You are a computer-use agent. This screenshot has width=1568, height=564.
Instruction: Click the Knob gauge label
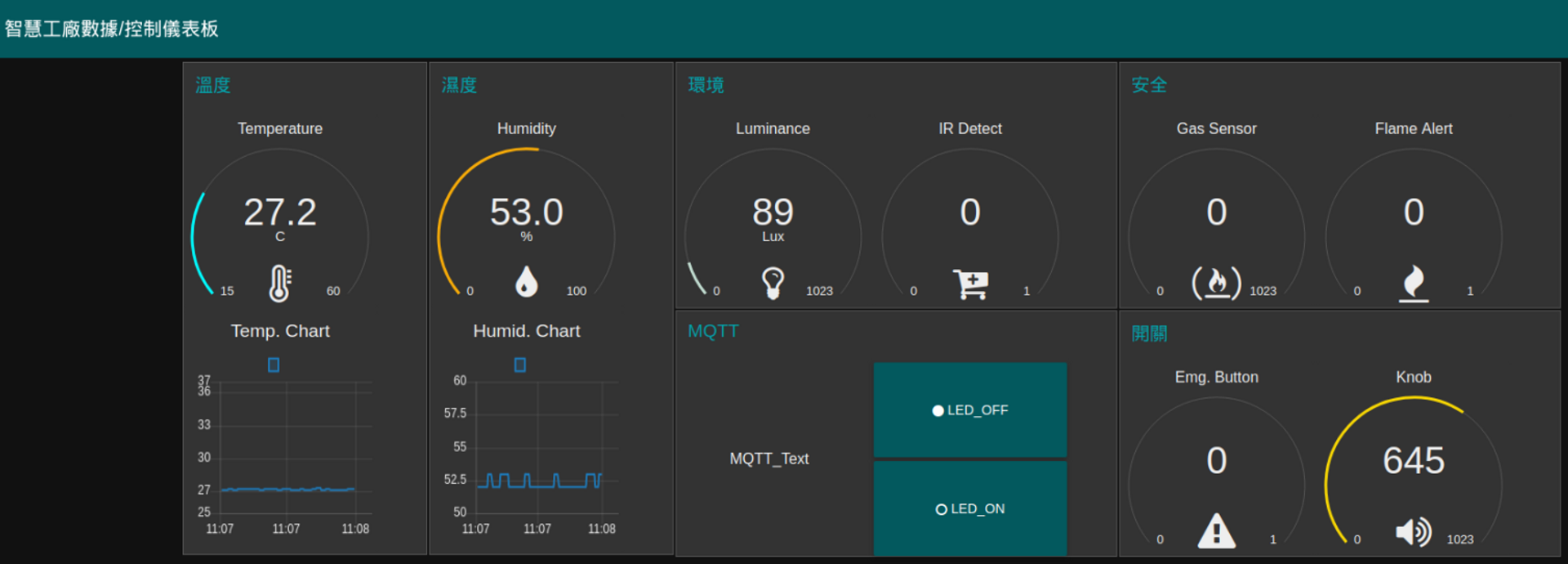point(1414,377)
